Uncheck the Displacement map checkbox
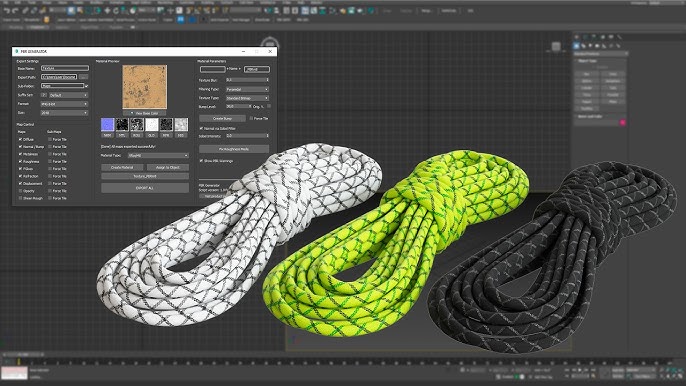 (20, 183)
